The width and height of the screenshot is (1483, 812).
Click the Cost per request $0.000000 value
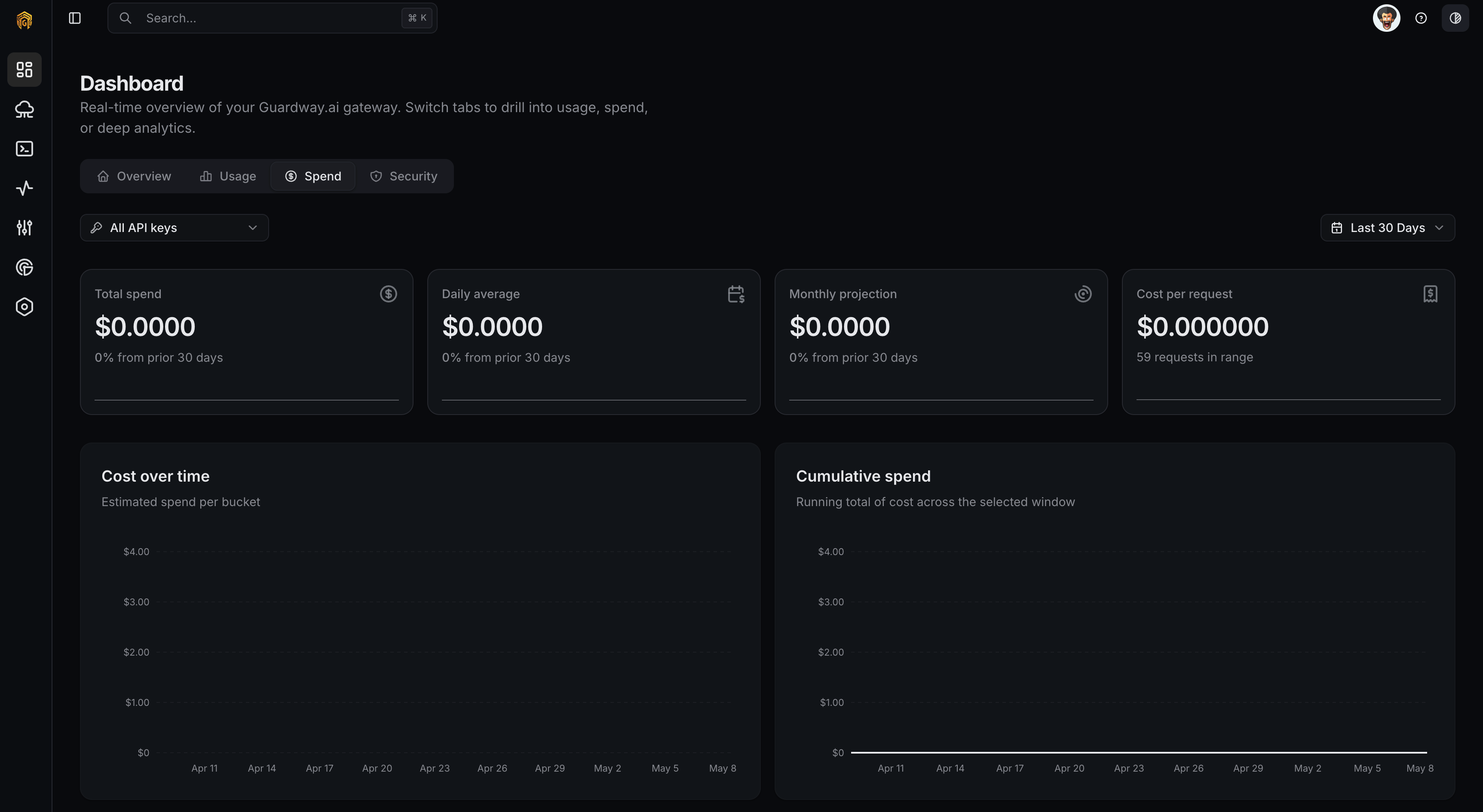click(x=1203, y=327)
